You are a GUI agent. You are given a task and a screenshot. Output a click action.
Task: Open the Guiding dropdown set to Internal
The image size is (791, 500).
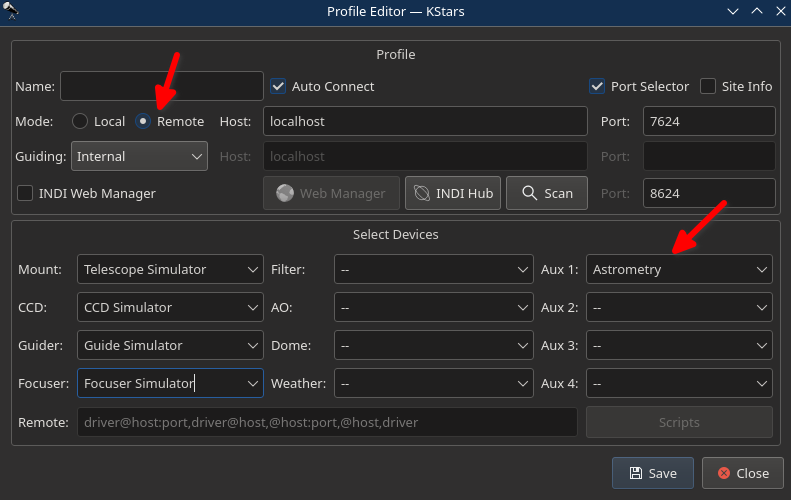(139, 156)
